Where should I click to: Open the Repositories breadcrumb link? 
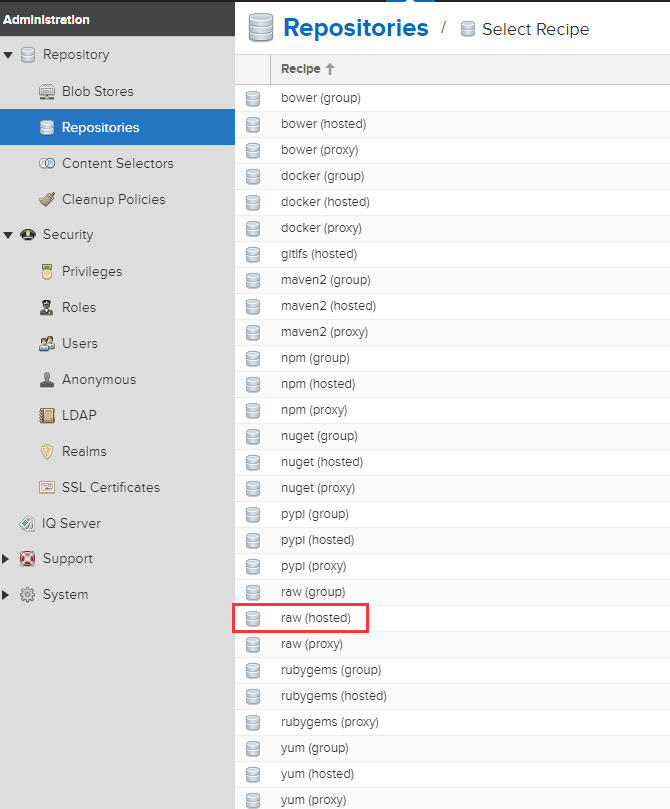pos(356,28)
